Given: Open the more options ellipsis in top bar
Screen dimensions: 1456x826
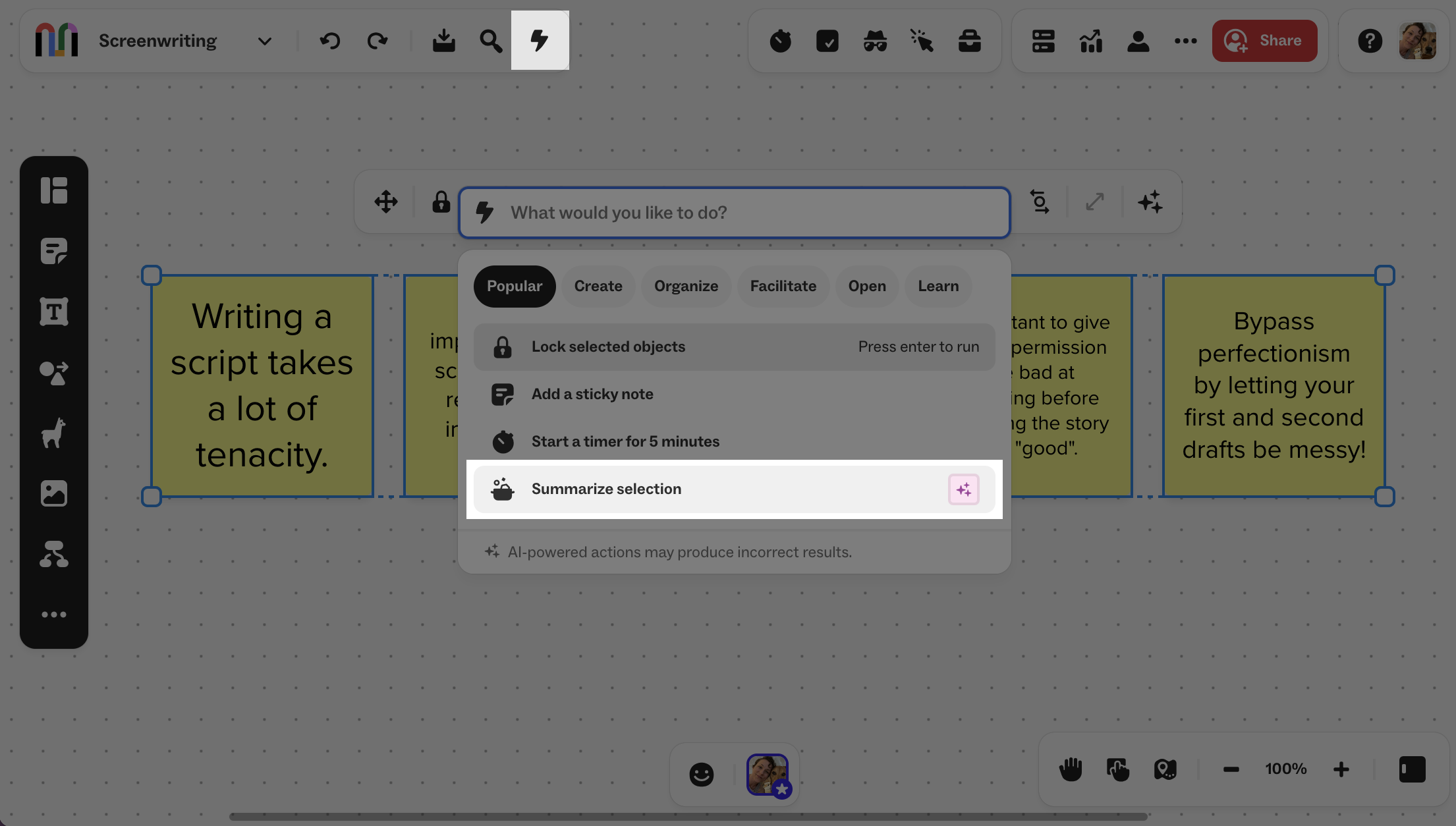Looking at the screenshot, I should (1185, 41).
